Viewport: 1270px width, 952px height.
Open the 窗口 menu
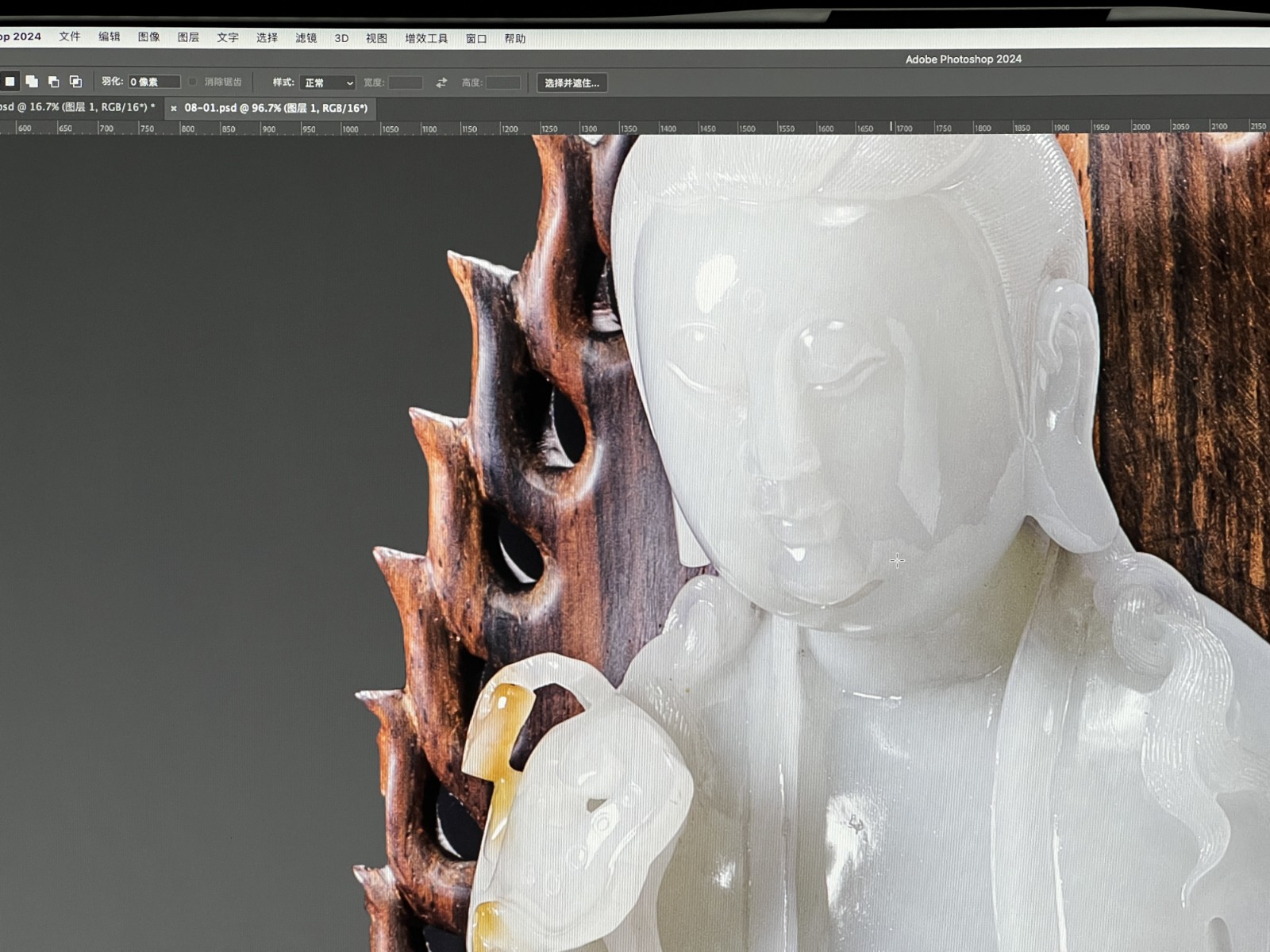pyautogui.click(x=476, y=39)
